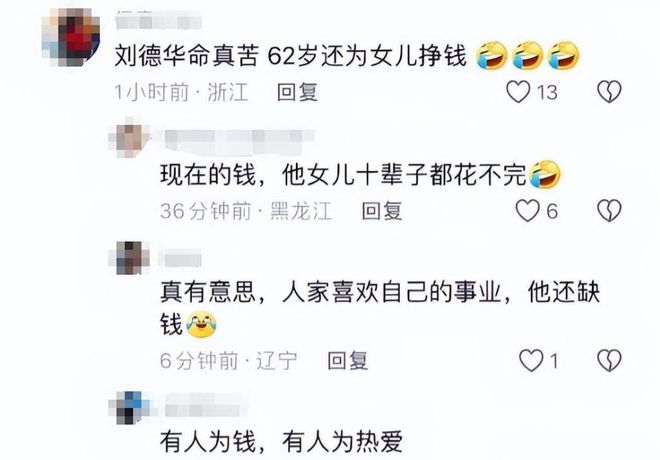660x460 pixels.
Task: Like the comment with 13 likes
Action: 518,91
